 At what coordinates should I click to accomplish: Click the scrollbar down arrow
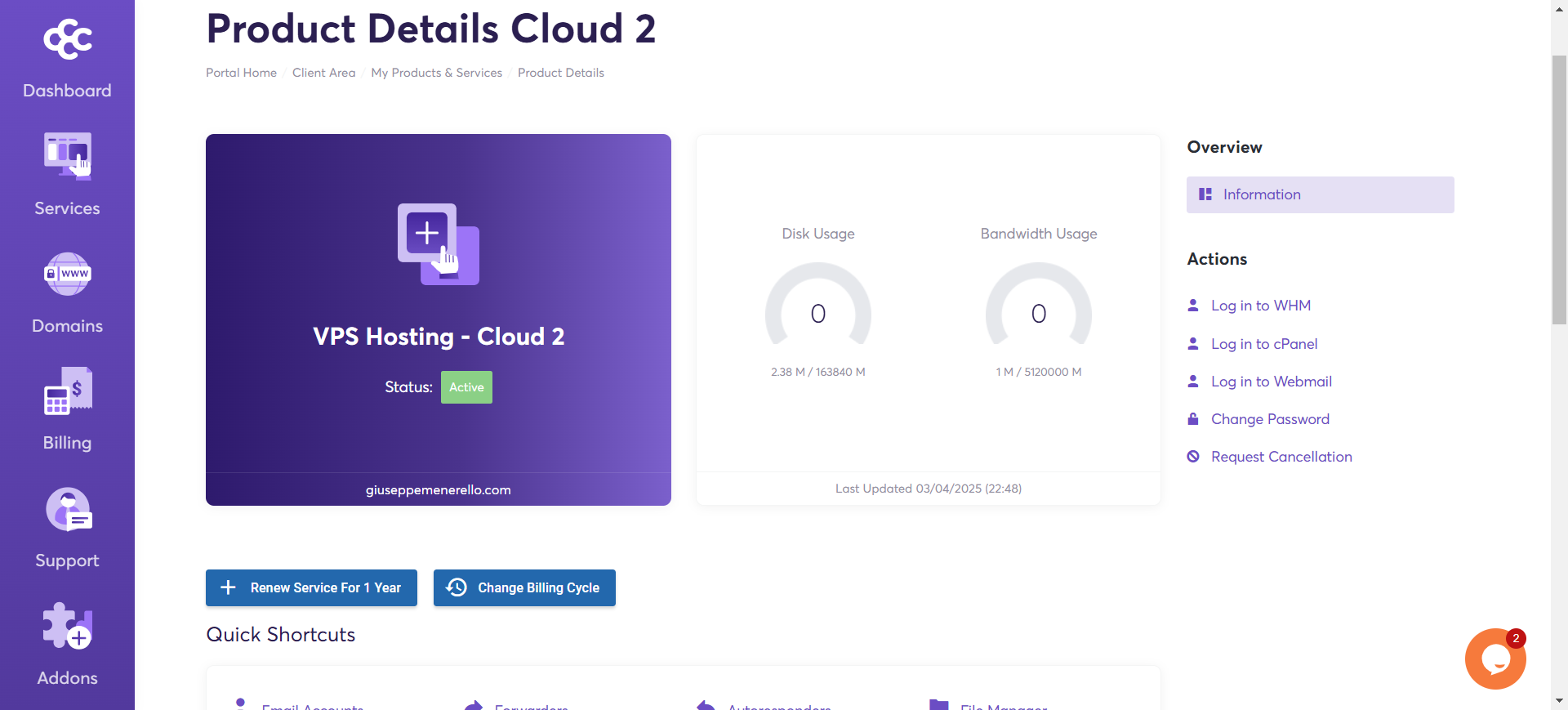(1559, 701)
